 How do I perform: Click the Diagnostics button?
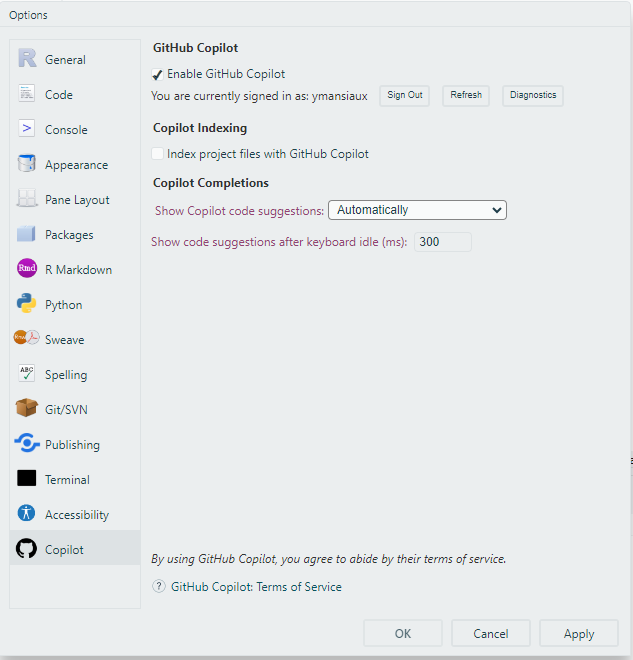pos(533,96)
